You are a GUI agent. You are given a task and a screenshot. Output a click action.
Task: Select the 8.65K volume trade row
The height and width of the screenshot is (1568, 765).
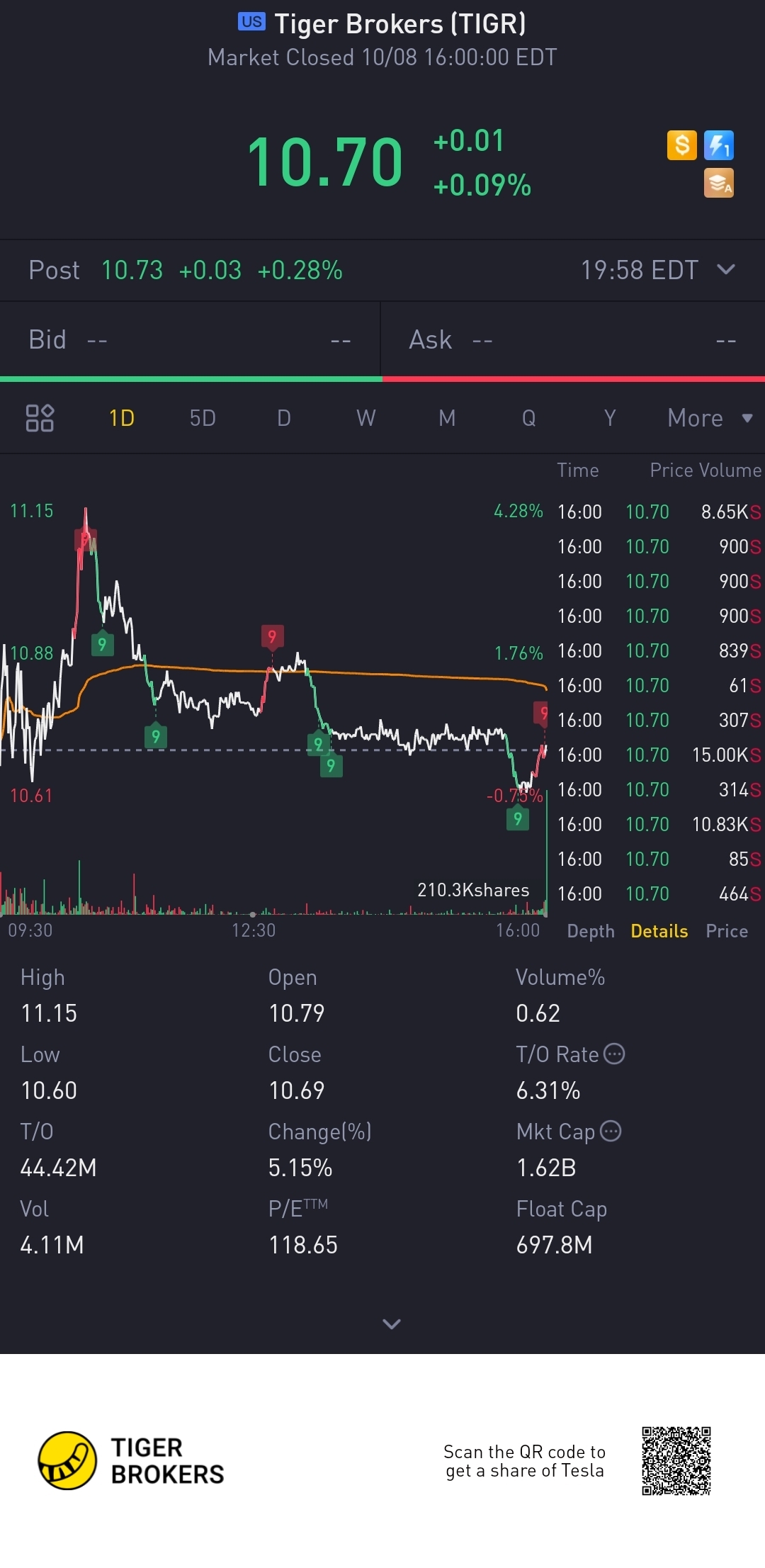[x=659, y=512]
